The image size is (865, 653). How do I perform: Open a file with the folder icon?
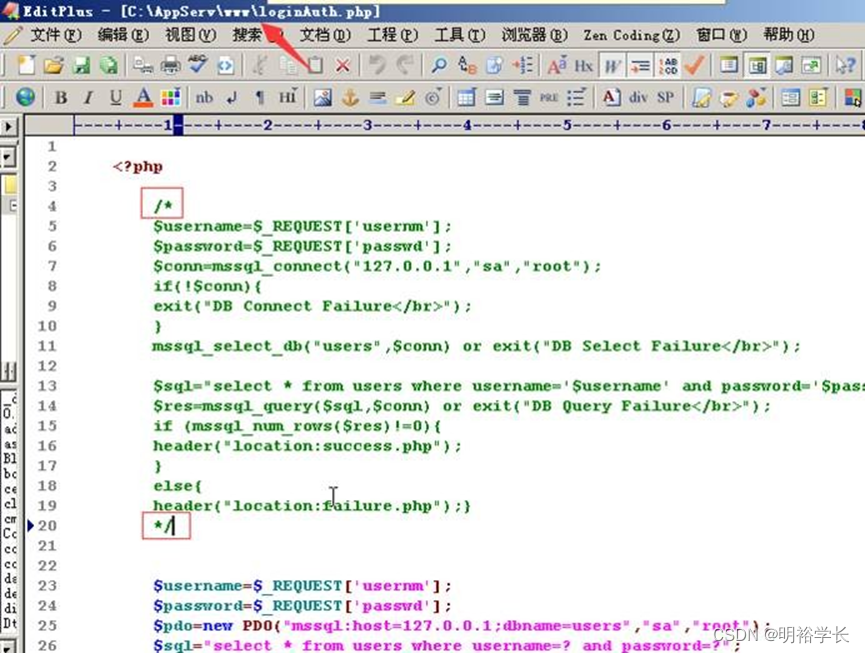pyautogui.click(x=54, y=66)
